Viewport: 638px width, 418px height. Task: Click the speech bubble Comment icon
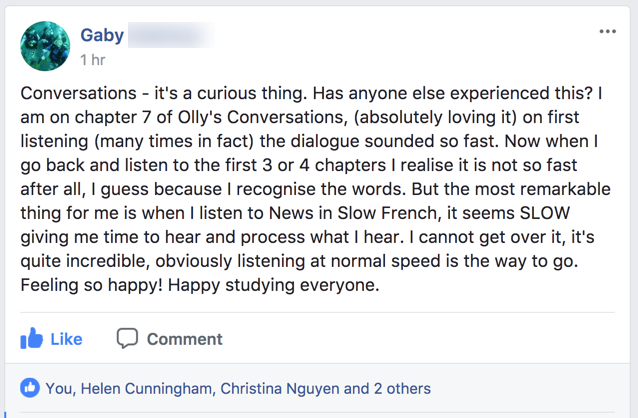(127, 339)
